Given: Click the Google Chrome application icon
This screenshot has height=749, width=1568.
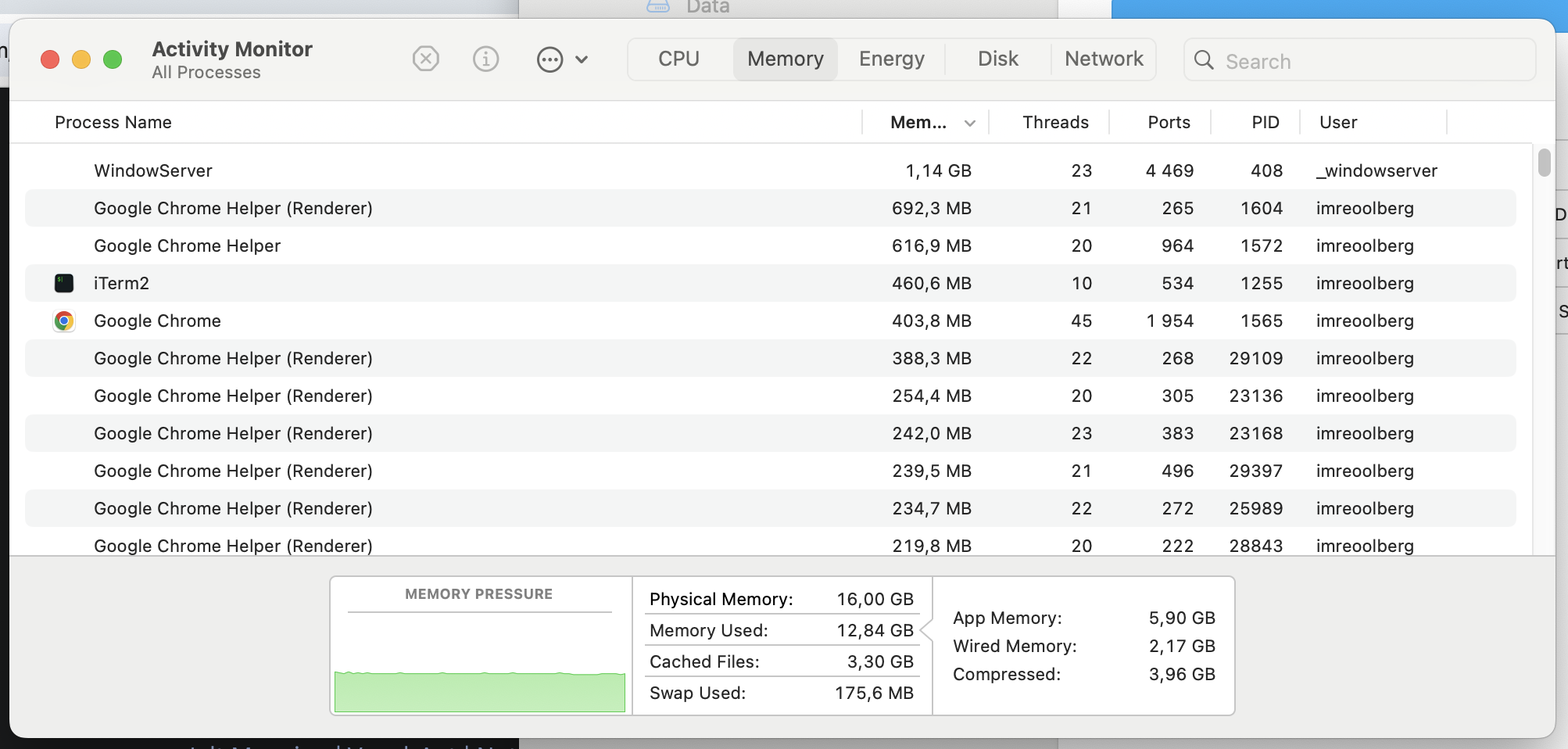Looking at the screenshot, I should click(x=64, y=321).
